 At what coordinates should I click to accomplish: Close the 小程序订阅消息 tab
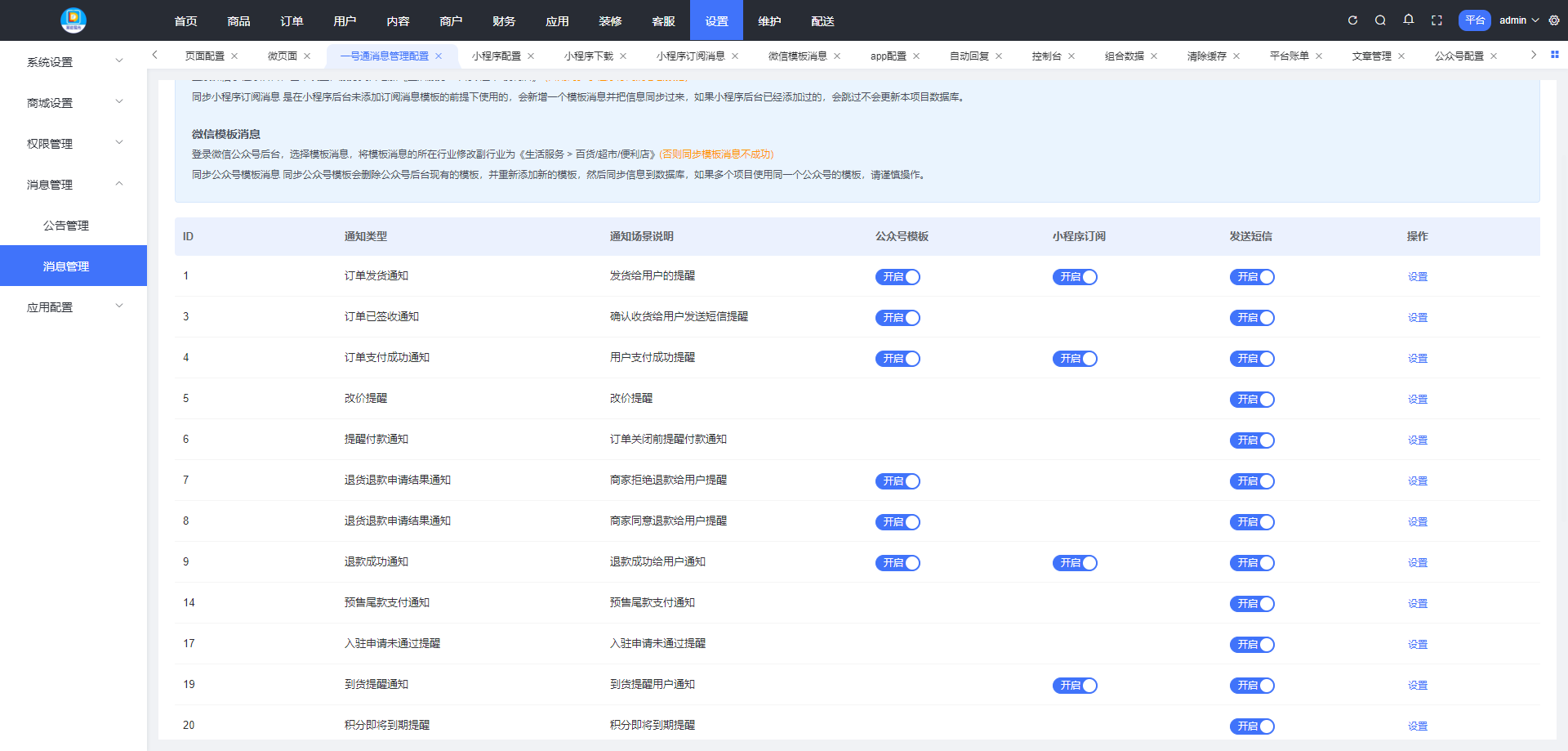point(735,56)
